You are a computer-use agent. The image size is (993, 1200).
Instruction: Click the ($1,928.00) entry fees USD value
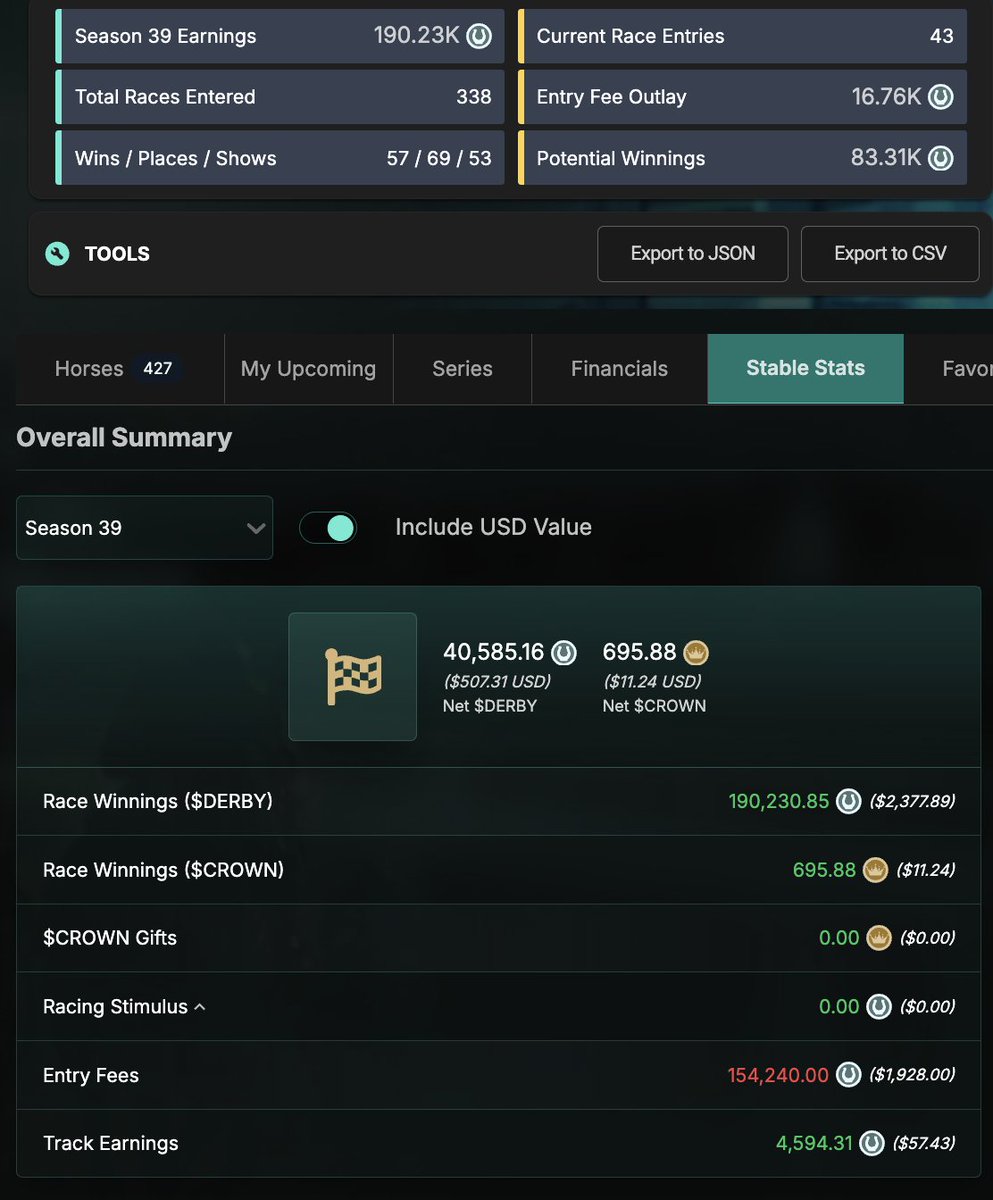click(912, 1075)
